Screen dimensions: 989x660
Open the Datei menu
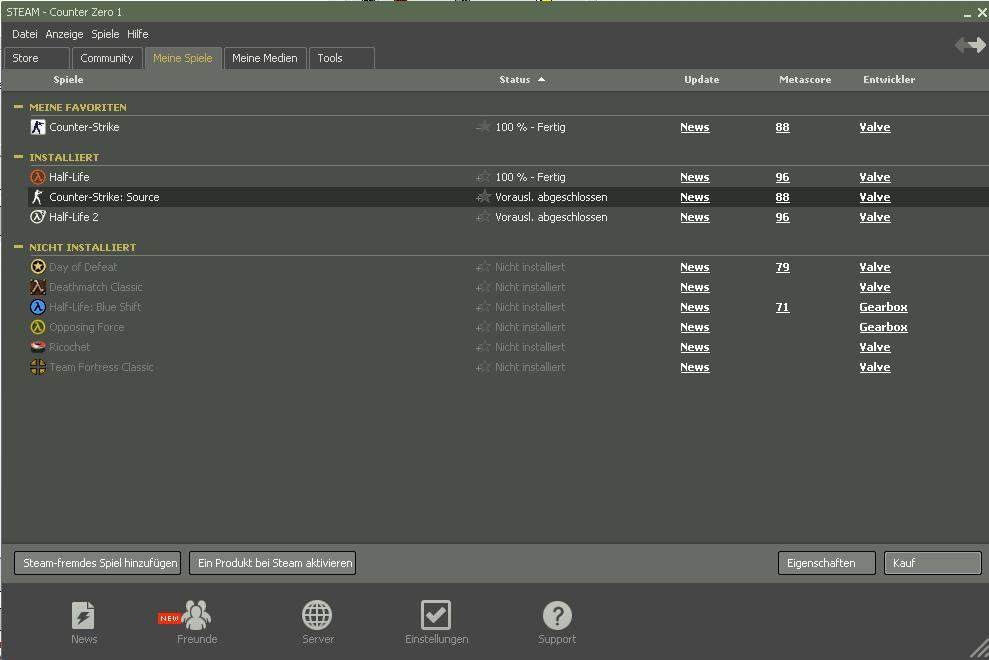point(25,34)
